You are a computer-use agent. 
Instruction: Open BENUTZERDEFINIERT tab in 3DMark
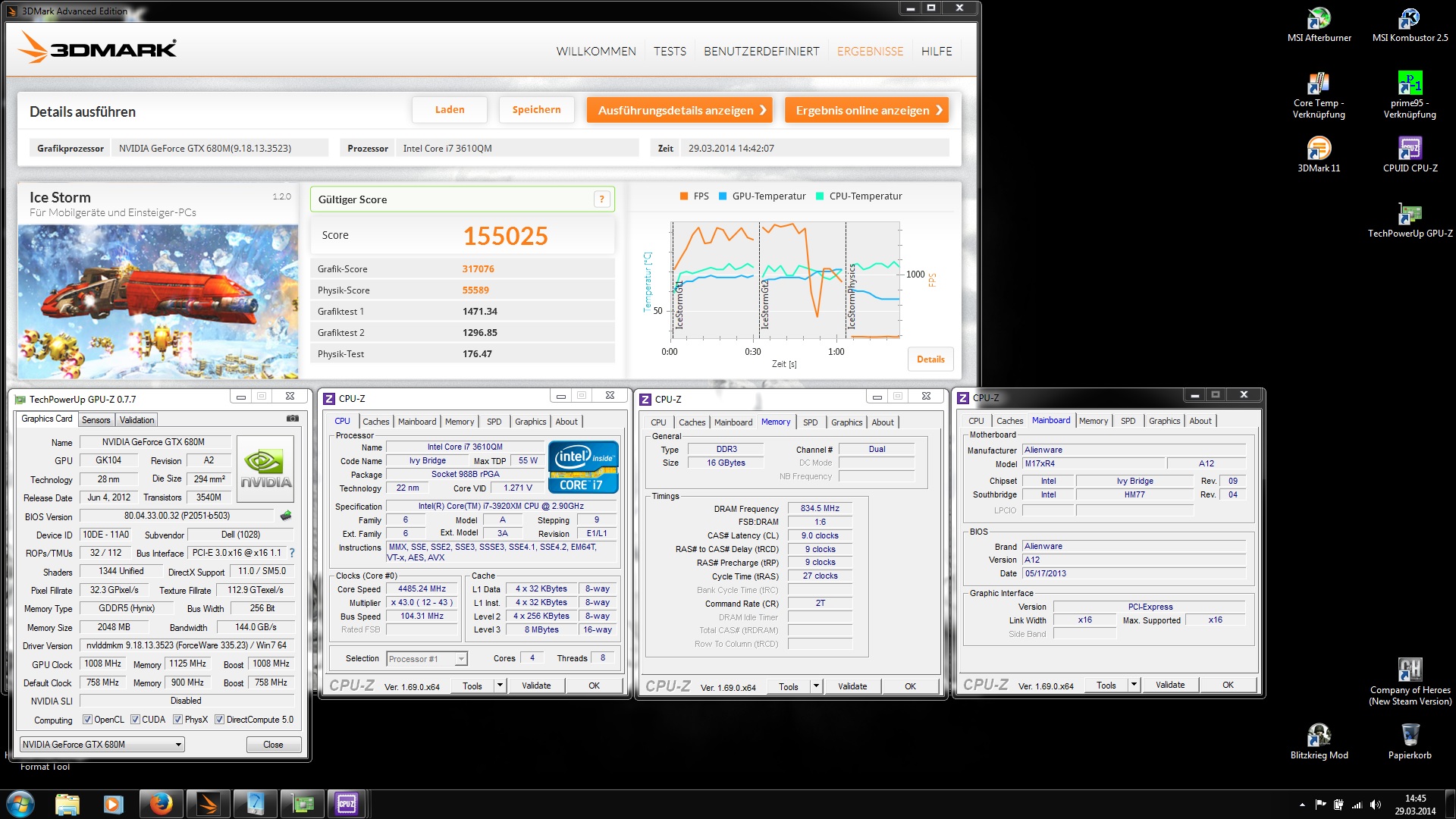pos(761,52)
